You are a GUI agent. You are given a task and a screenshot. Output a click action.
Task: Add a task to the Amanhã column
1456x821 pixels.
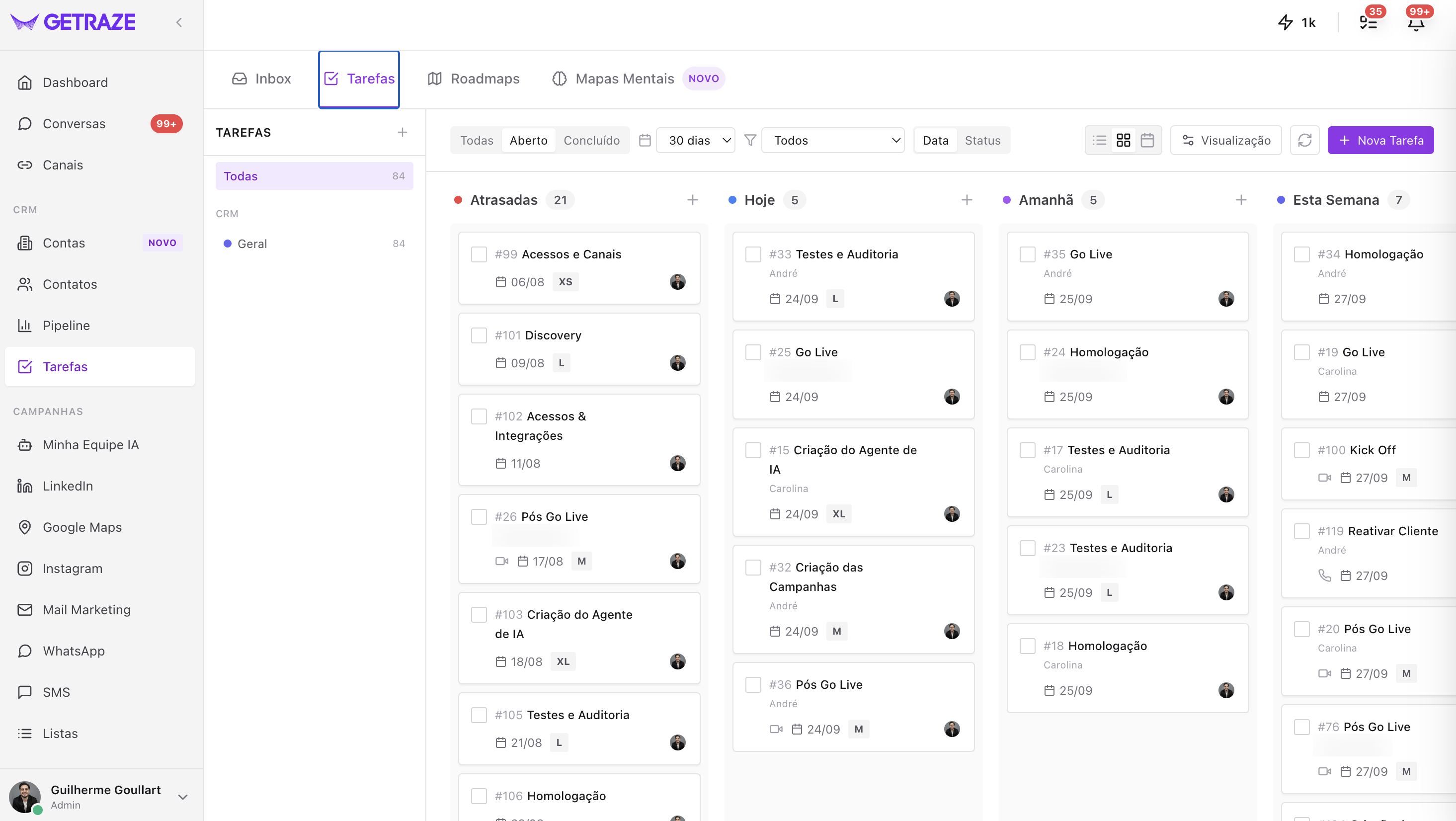tap(1241, 200)
